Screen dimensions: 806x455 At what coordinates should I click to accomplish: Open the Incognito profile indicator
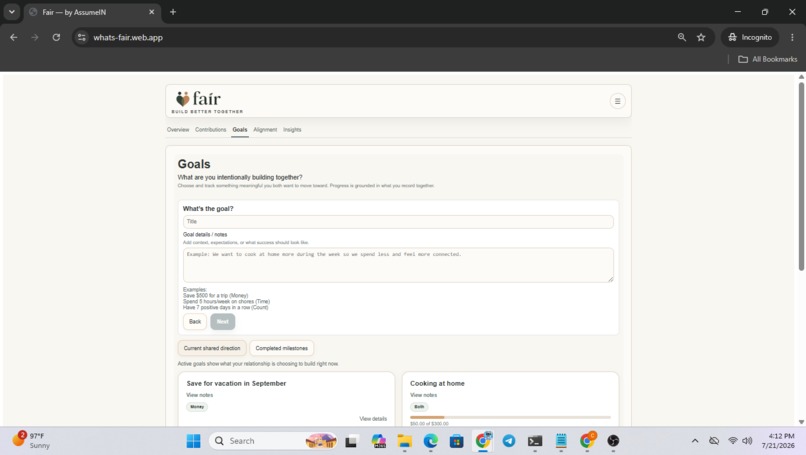click(750, 38)
